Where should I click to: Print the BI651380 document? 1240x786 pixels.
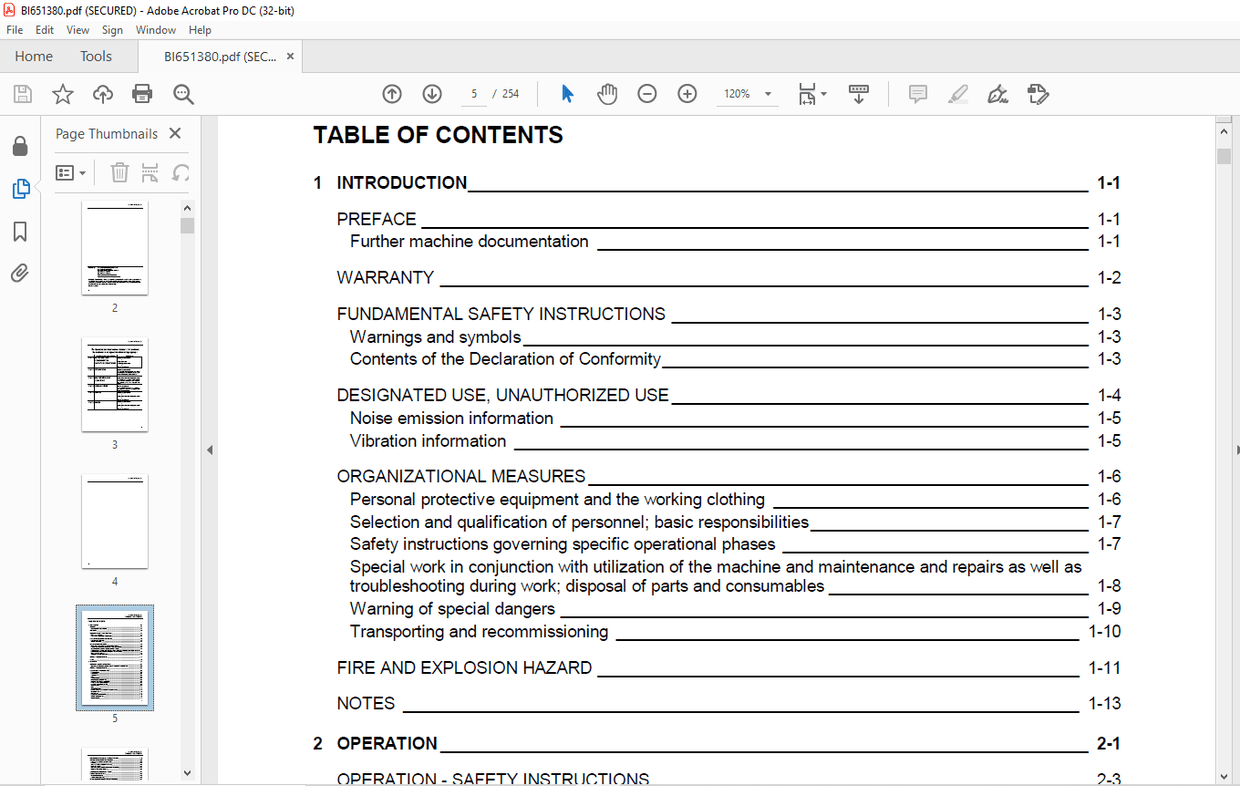tap(142, 93)
